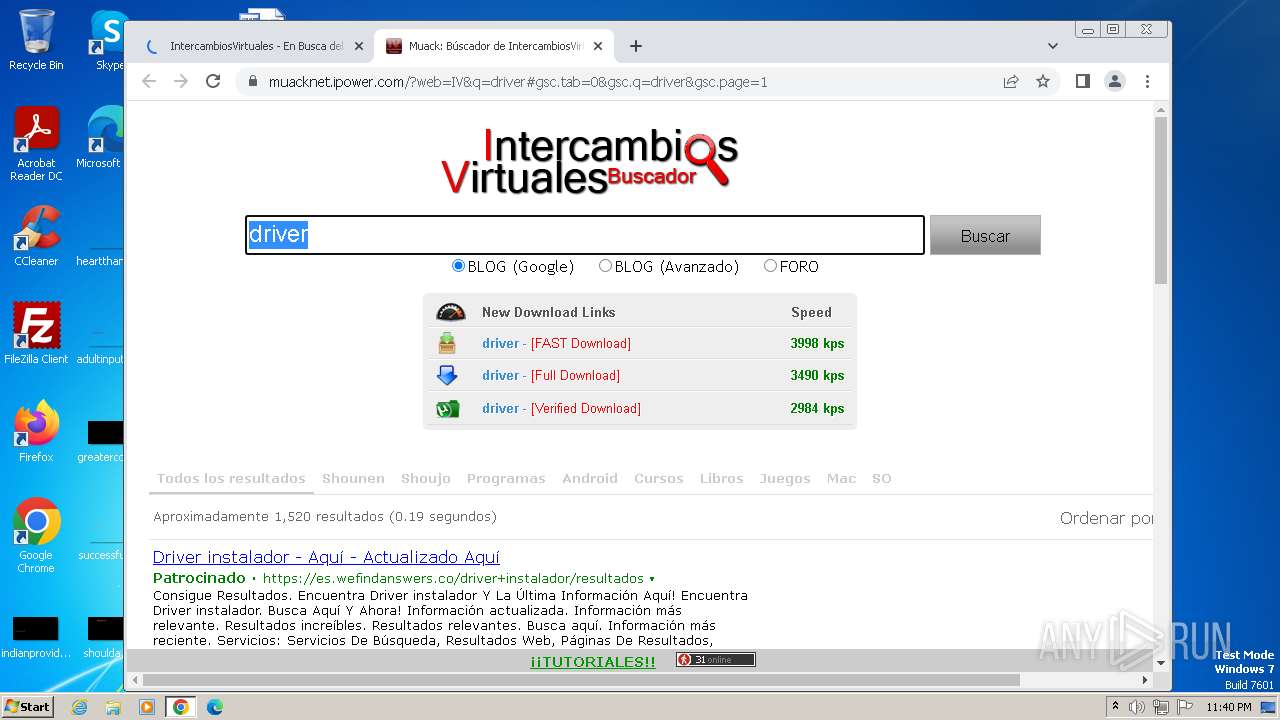Open Recycle Bin on desktop
The height and width of the screenshot is (720, 1280).
coord(36,40)
